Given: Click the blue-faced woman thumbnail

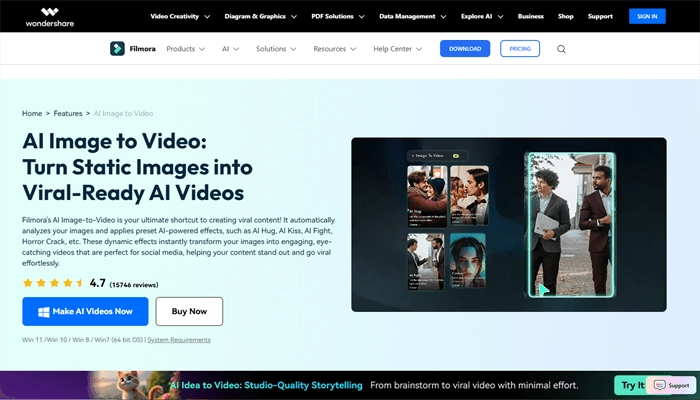Looking at the screenshot, I should coord(468,261).
